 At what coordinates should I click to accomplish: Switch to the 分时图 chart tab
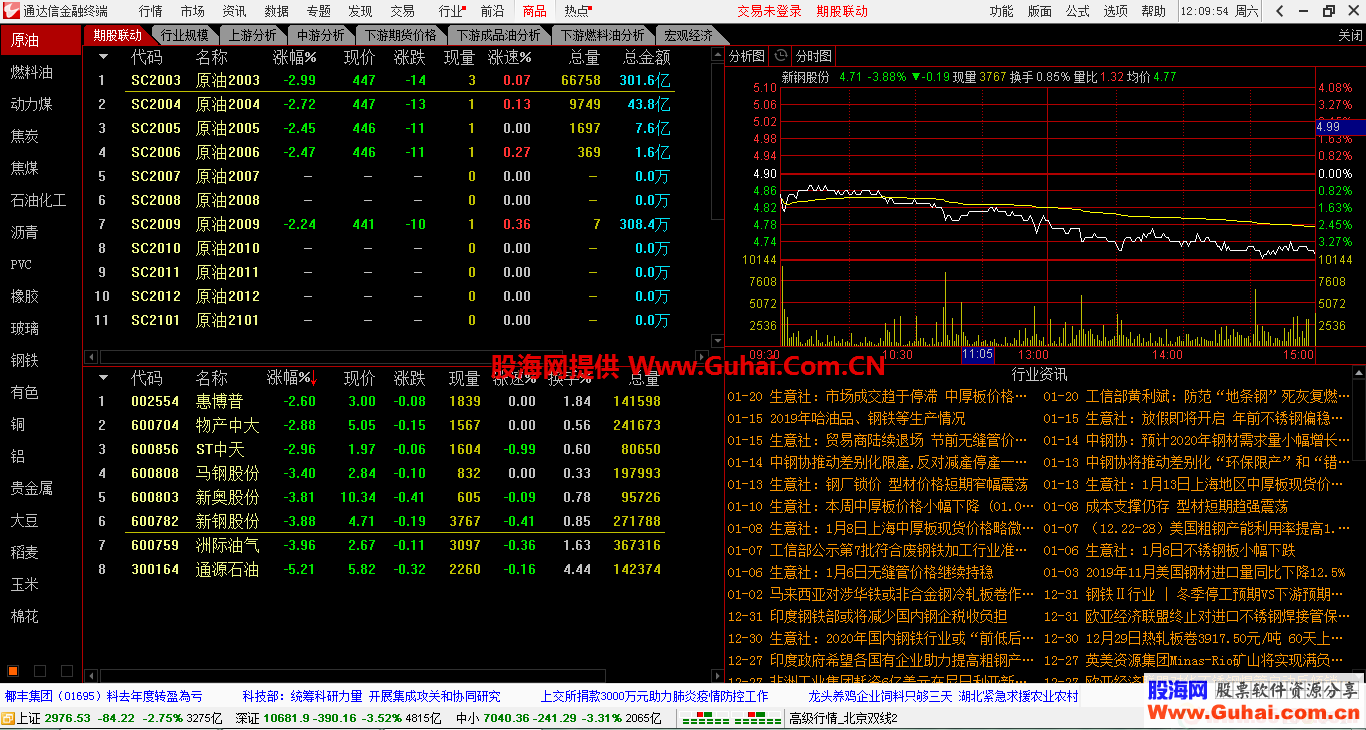click(812, 56)
